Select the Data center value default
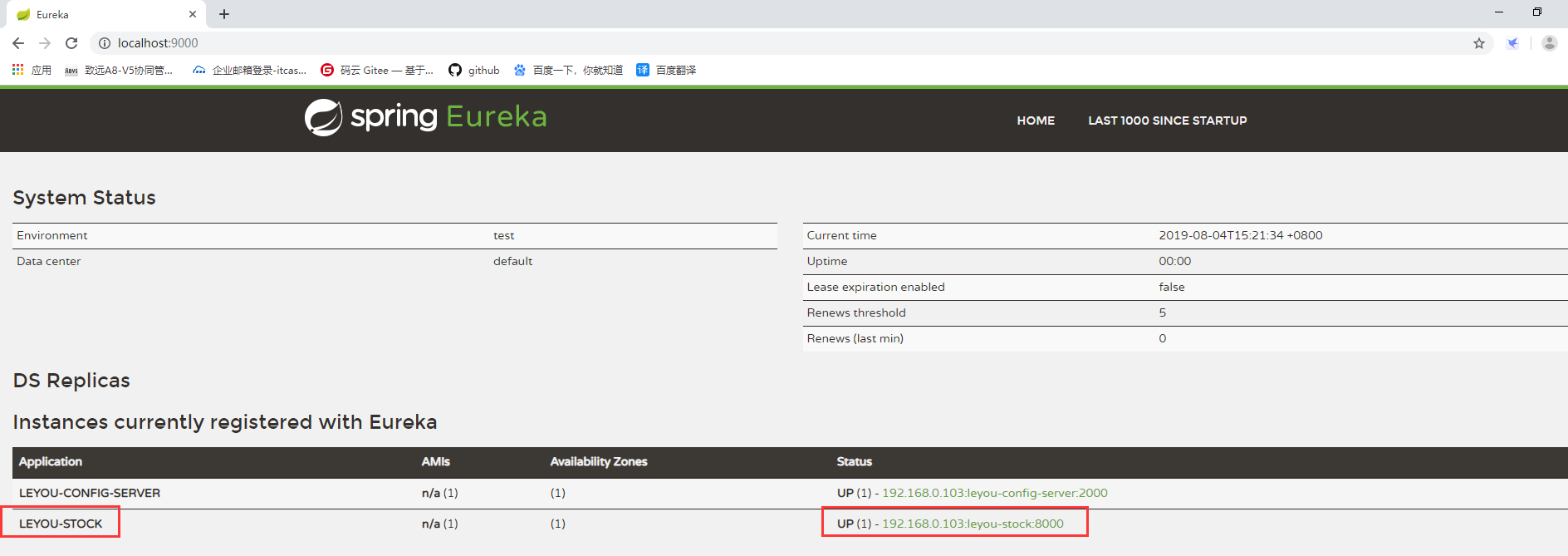Screen dimensions: 1568x556 click(513, 261)
